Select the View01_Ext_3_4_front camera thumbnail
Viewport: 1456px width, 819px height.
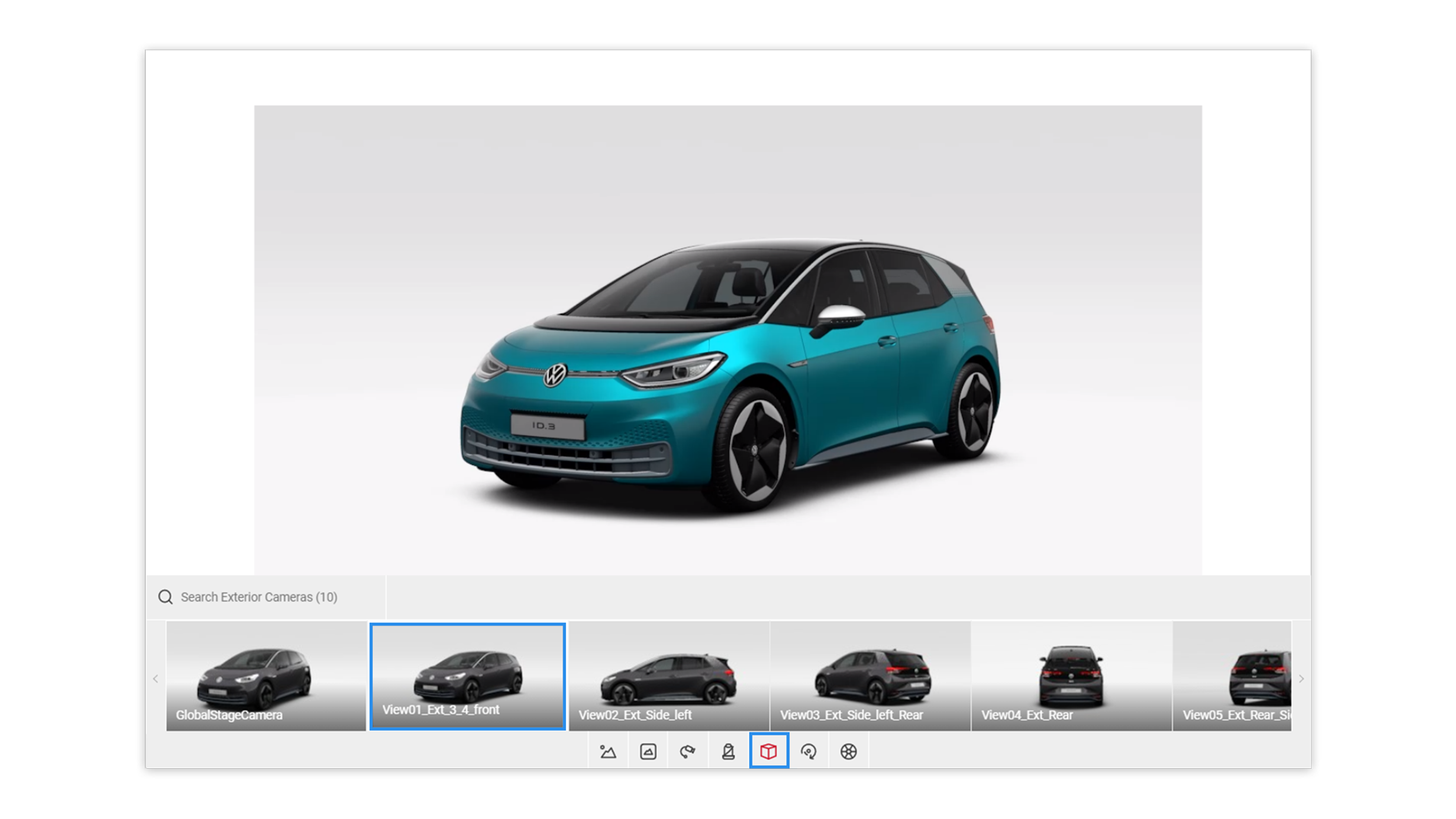click(x=468, y=676)
